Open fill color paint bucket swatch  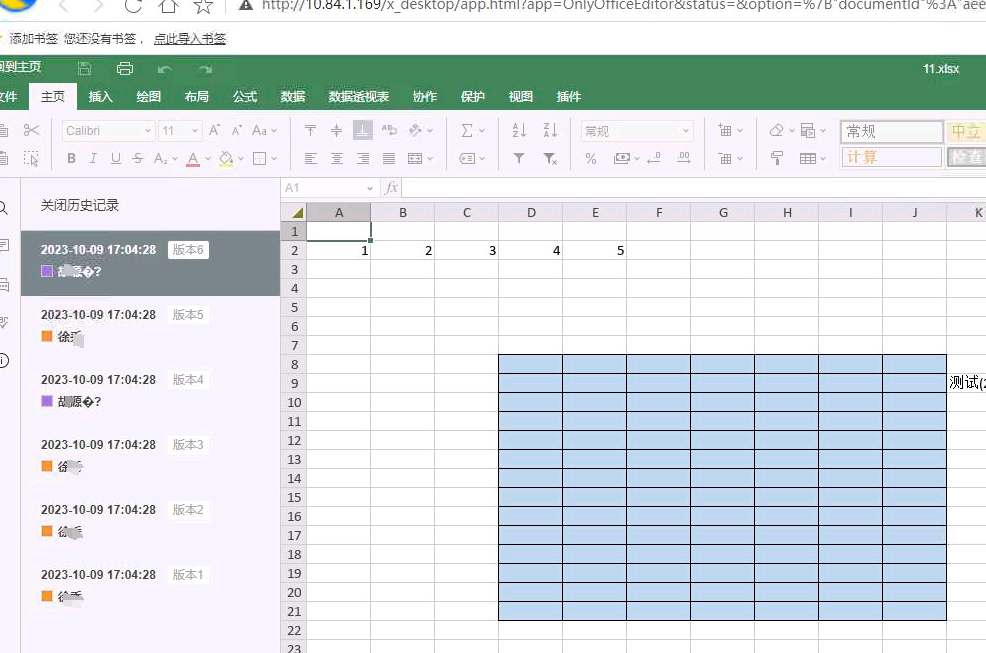click(x=226, y=159)
